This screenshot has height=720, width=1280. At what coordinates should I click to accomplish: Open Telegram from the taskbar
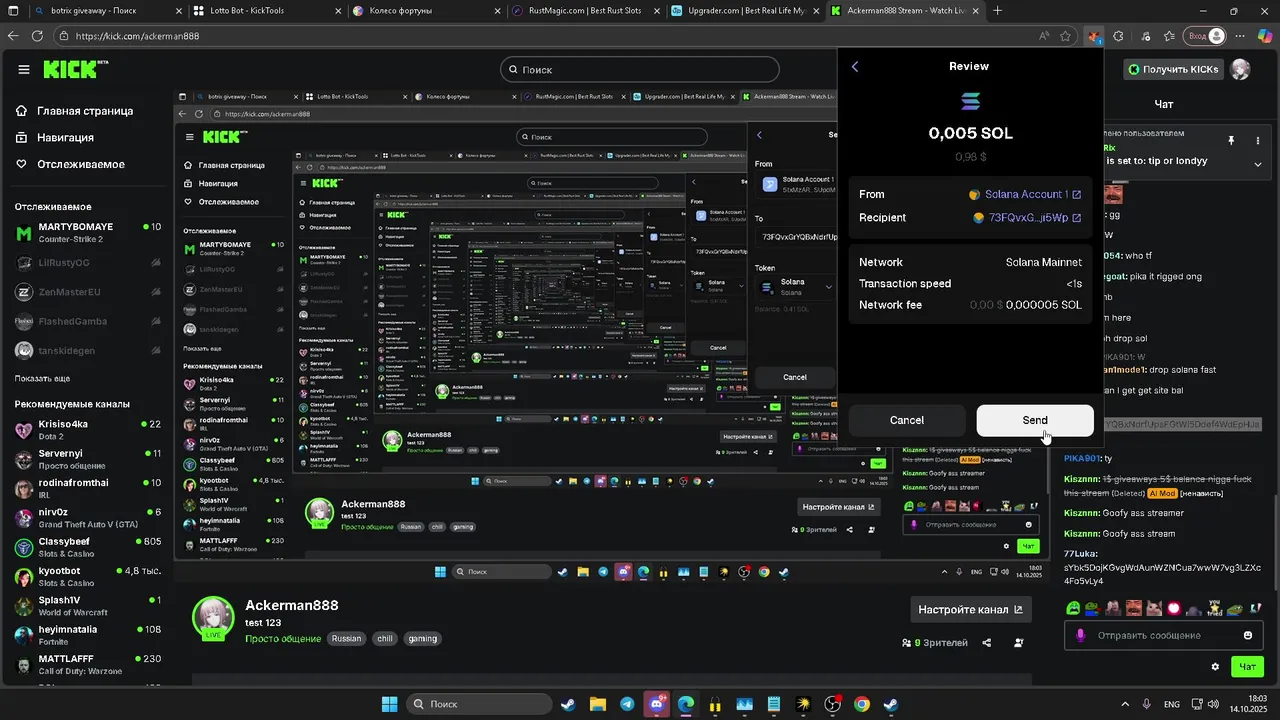(x=627, y=704)
